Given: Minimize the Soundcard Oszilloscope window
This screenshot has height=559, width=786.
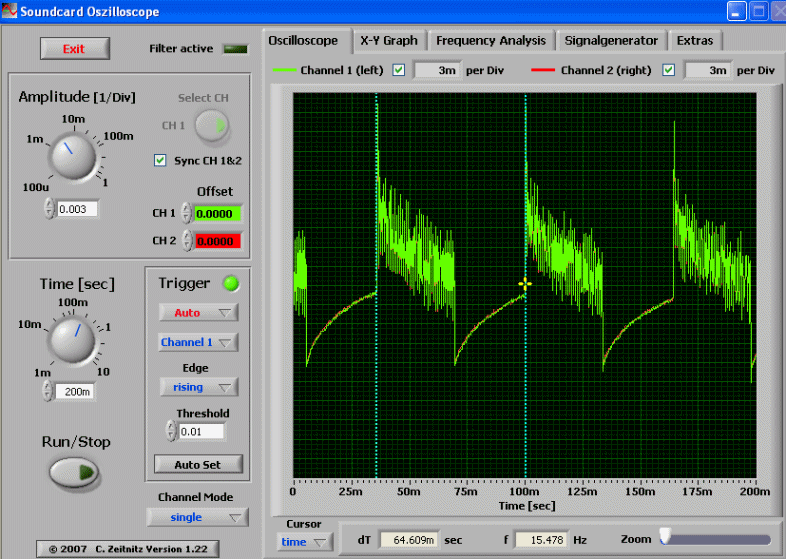Looking at the screenshot, I should (736, 11).
